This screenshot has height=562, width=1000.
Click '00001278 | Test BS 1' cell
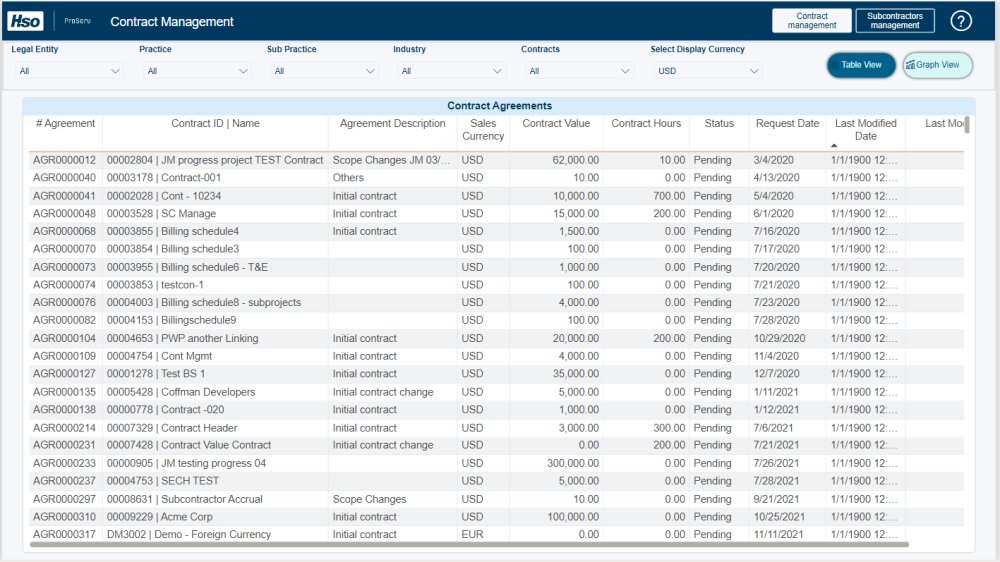tap(156, 374)
